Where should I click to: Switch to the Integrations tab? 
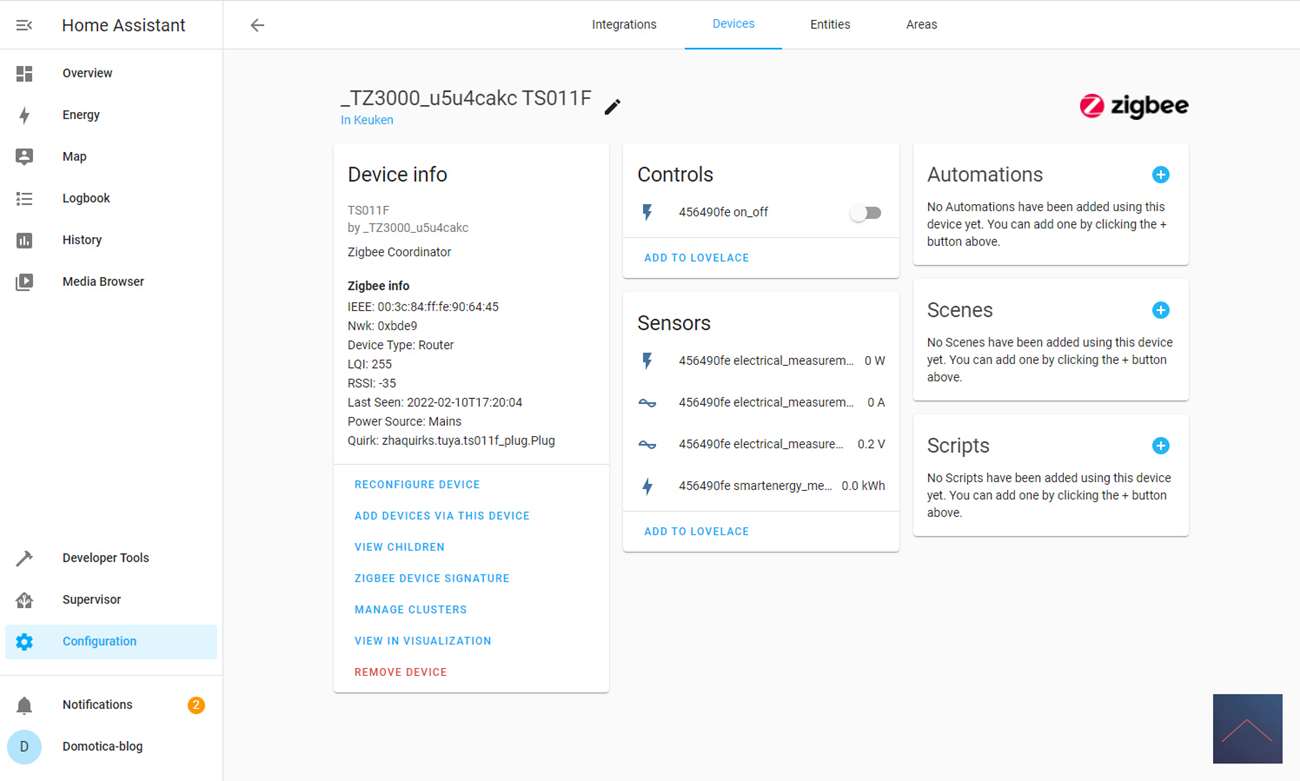tap(624, 25)
